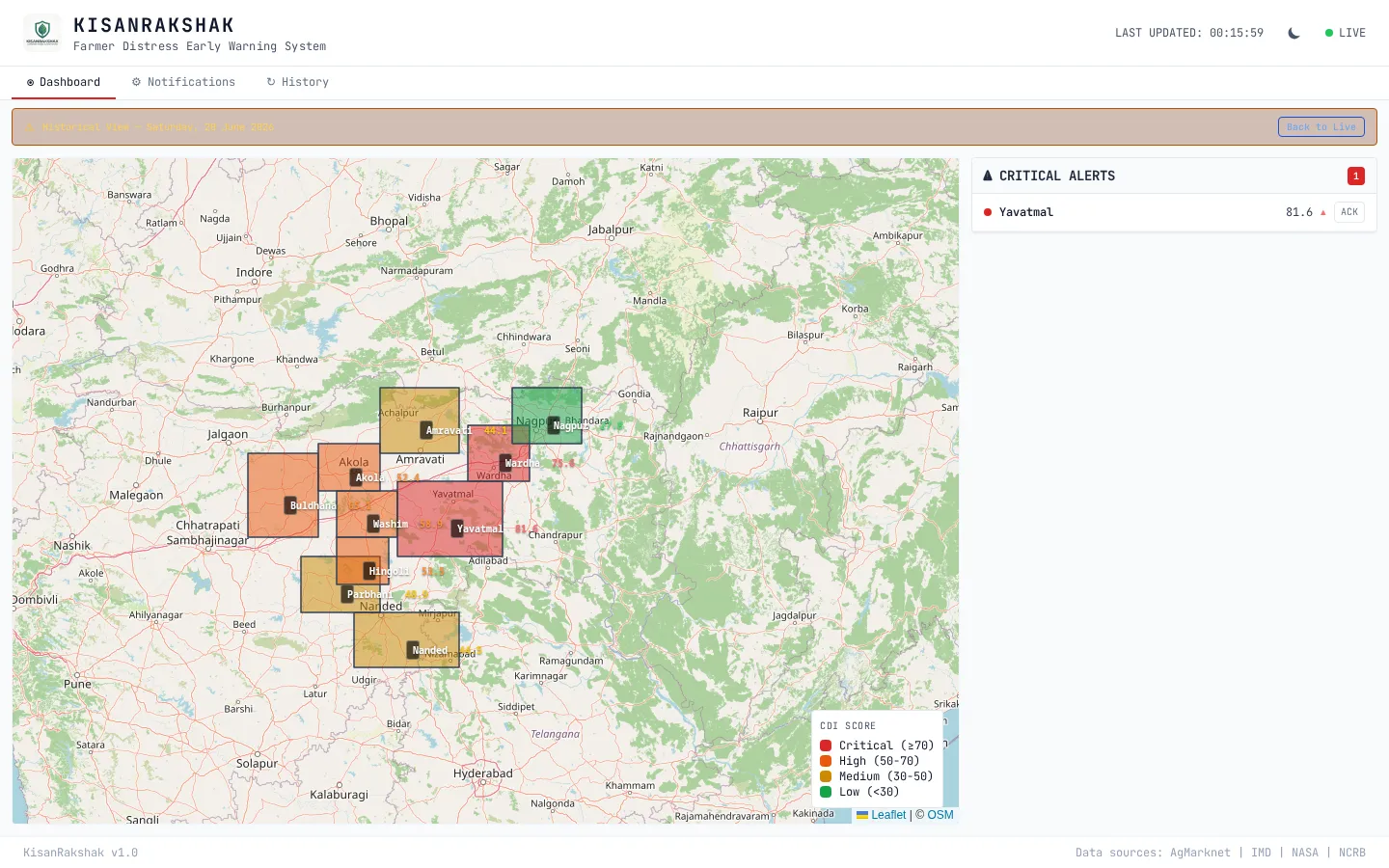Click the KisanRakshak v1.0 footer text

pyautogui.click(x=80, y=853)
